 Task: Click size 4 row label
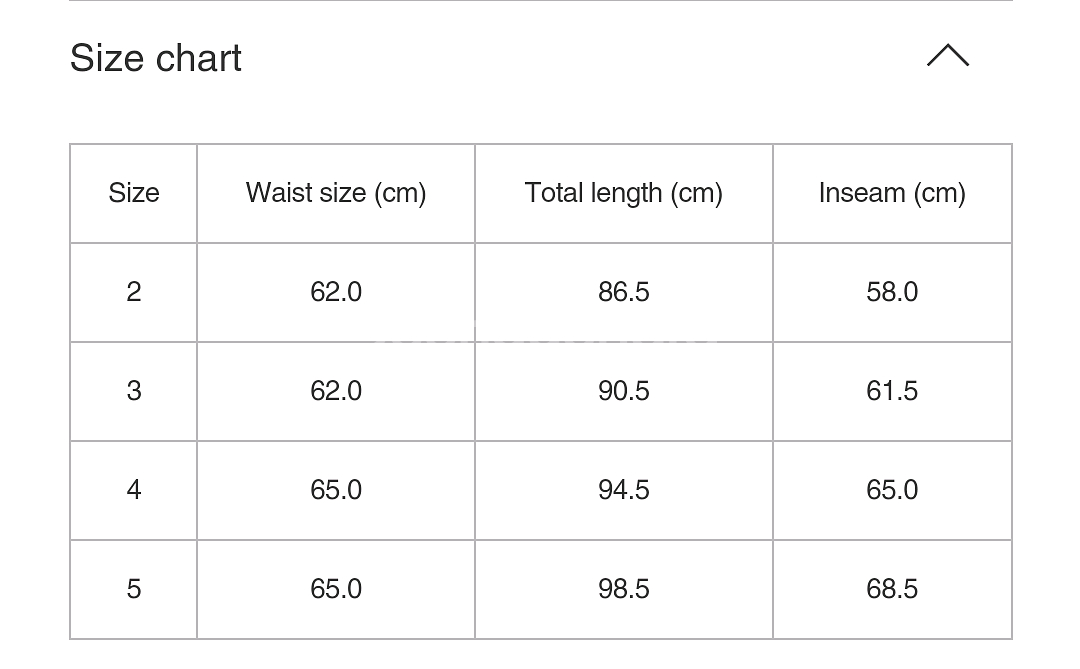coord(134,490)
